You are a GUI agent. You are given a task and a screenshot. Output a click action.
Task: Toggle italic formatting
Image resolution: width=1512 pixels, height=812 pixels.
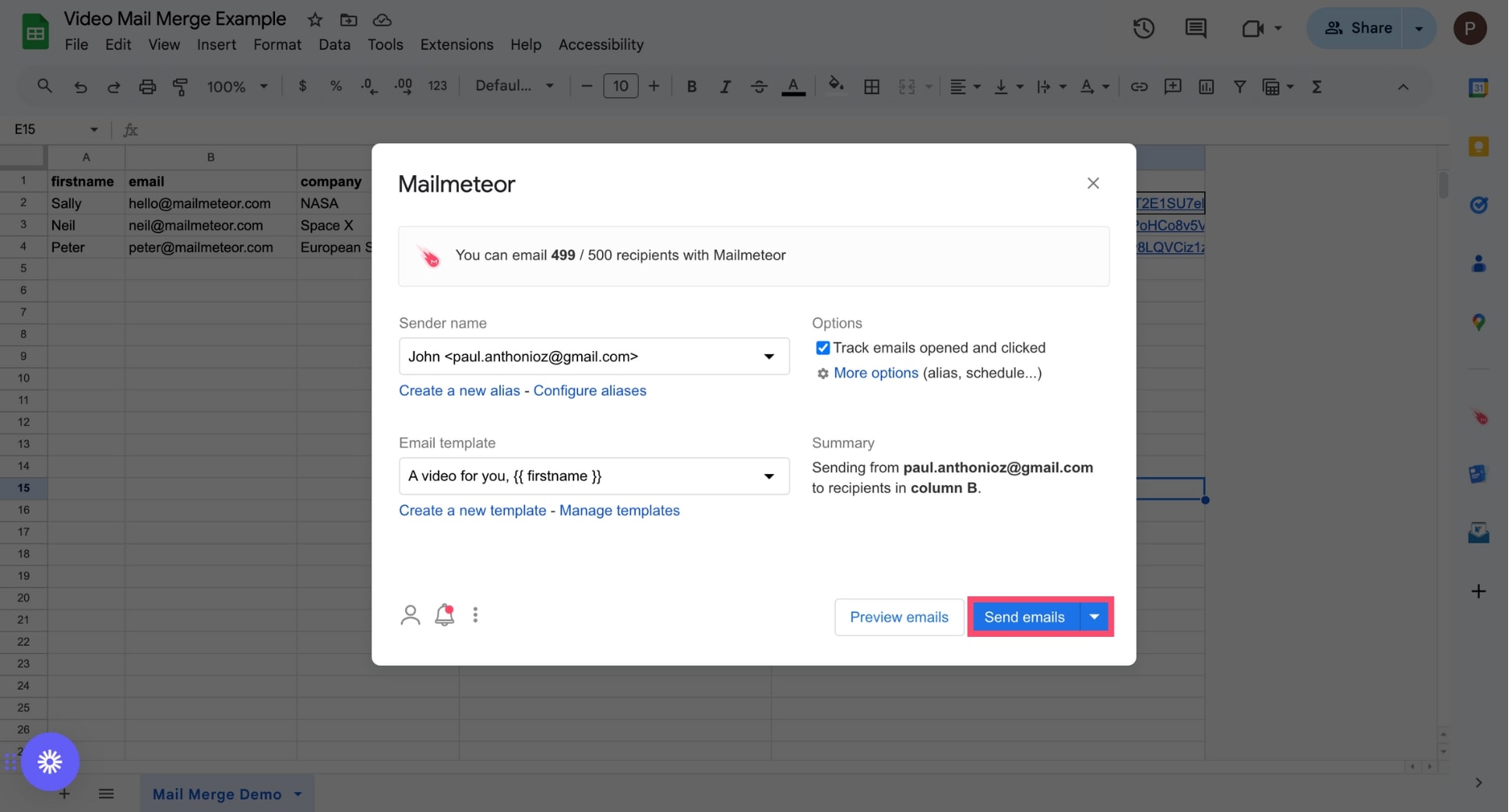tap(724, 86)
